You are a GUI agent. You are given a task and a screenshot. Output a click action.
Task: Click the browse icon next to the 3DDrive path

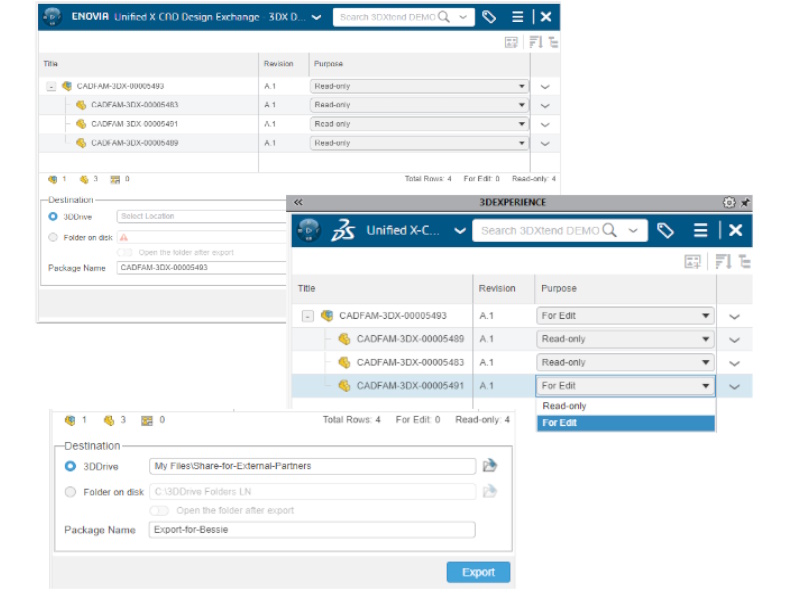pyautogui.click(x=490, y=465)
